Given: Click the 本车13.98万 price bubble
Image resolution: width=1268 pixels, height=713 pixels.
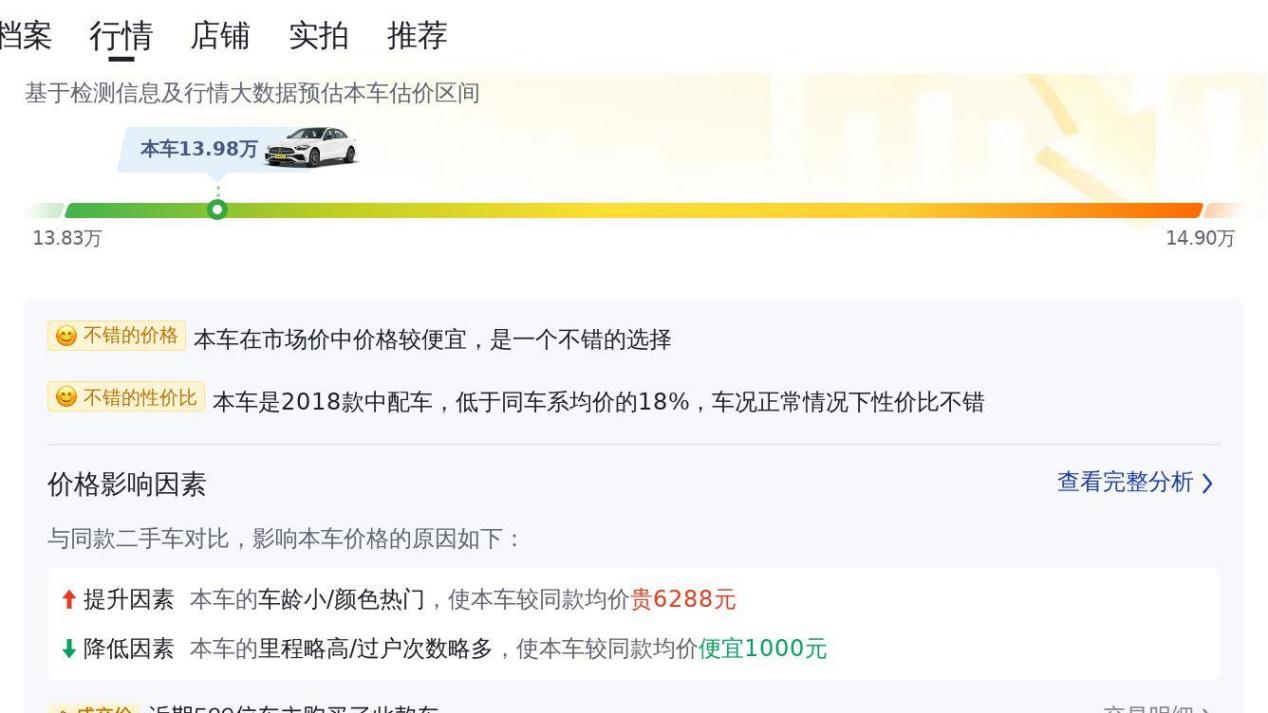Looking at the screenshot, I should click(x=198, y=149).
